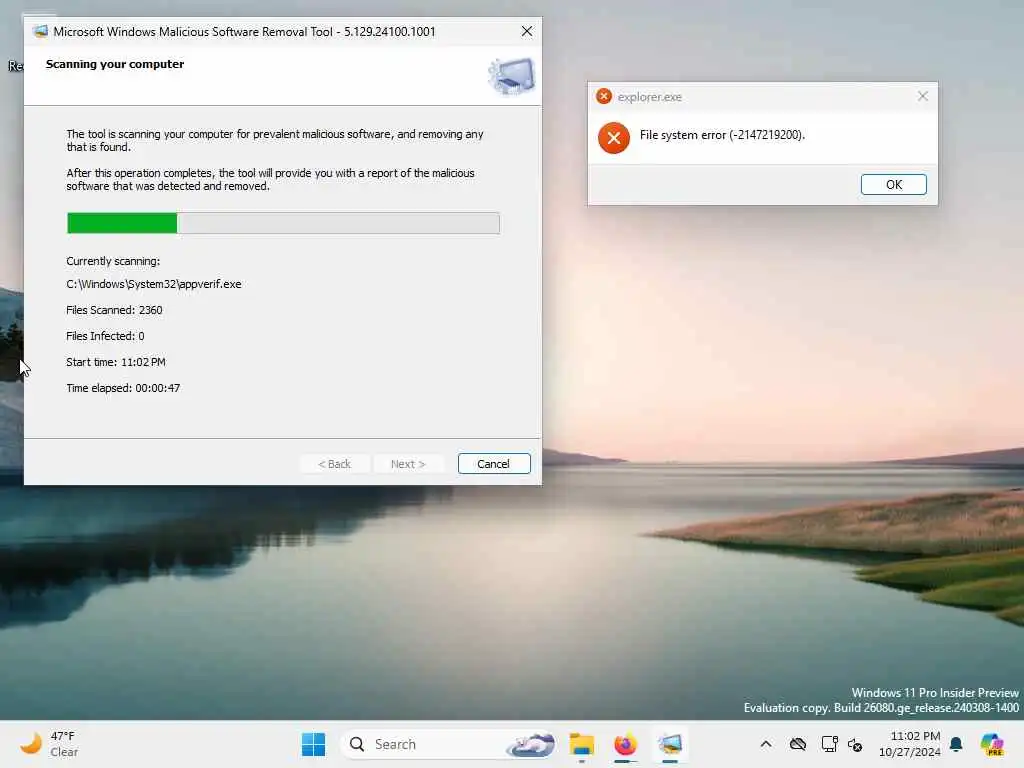Open Firefox from the taskbar
The image size is (1024, 768).
point(626,744)
